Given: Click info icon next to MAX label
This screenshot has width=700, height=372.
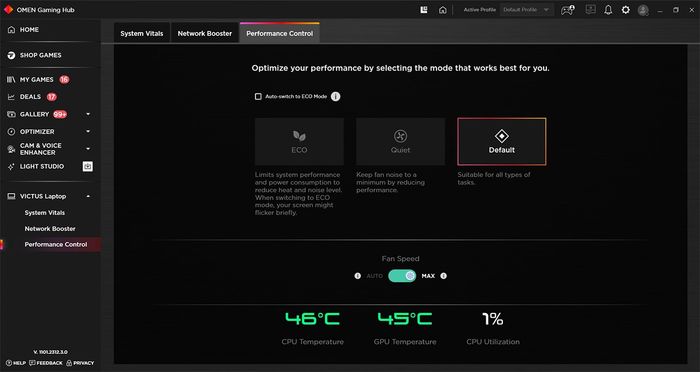Looking at the screenshot, I should [443, 276].
